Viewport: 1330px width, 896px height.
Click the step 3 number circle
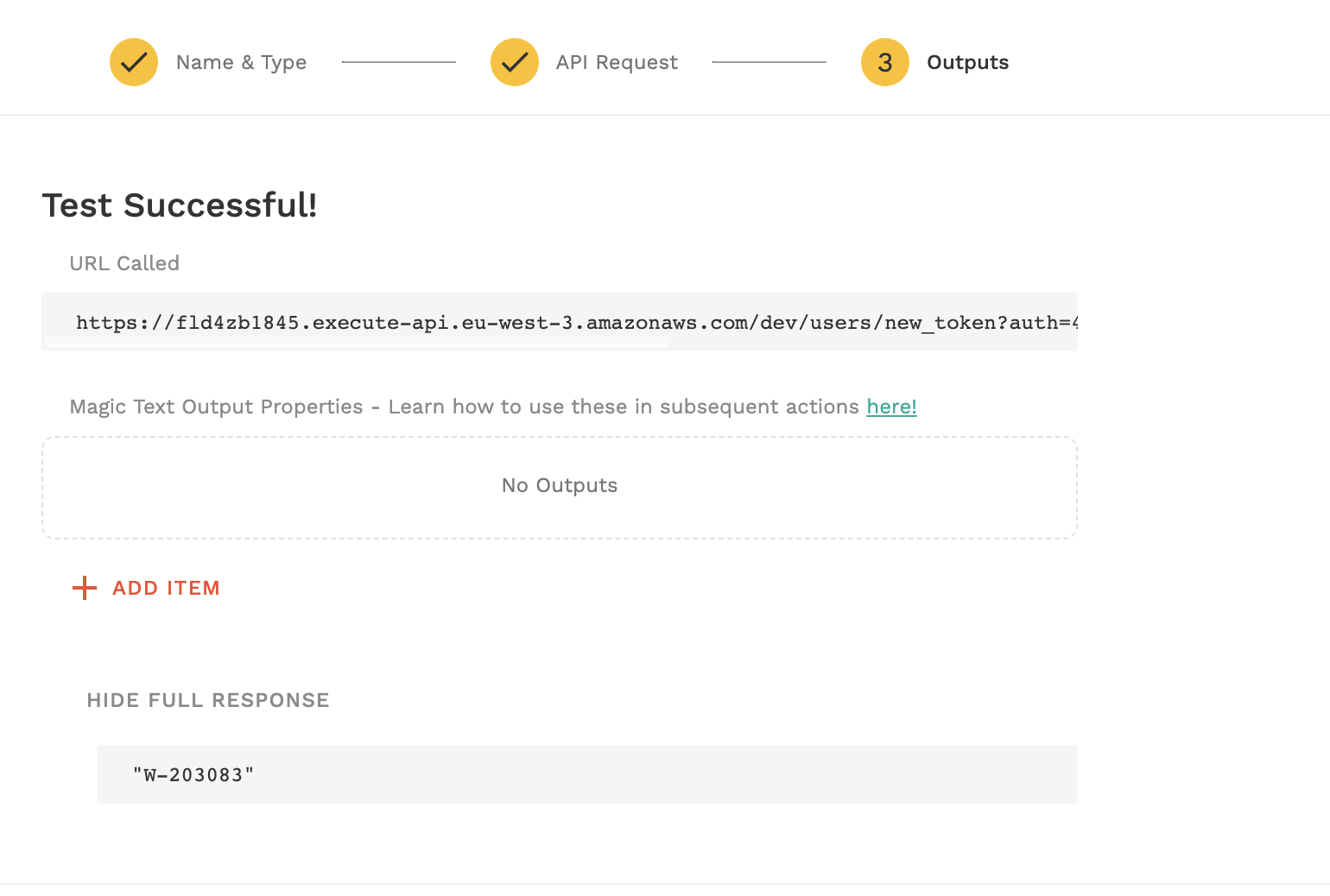885,62
